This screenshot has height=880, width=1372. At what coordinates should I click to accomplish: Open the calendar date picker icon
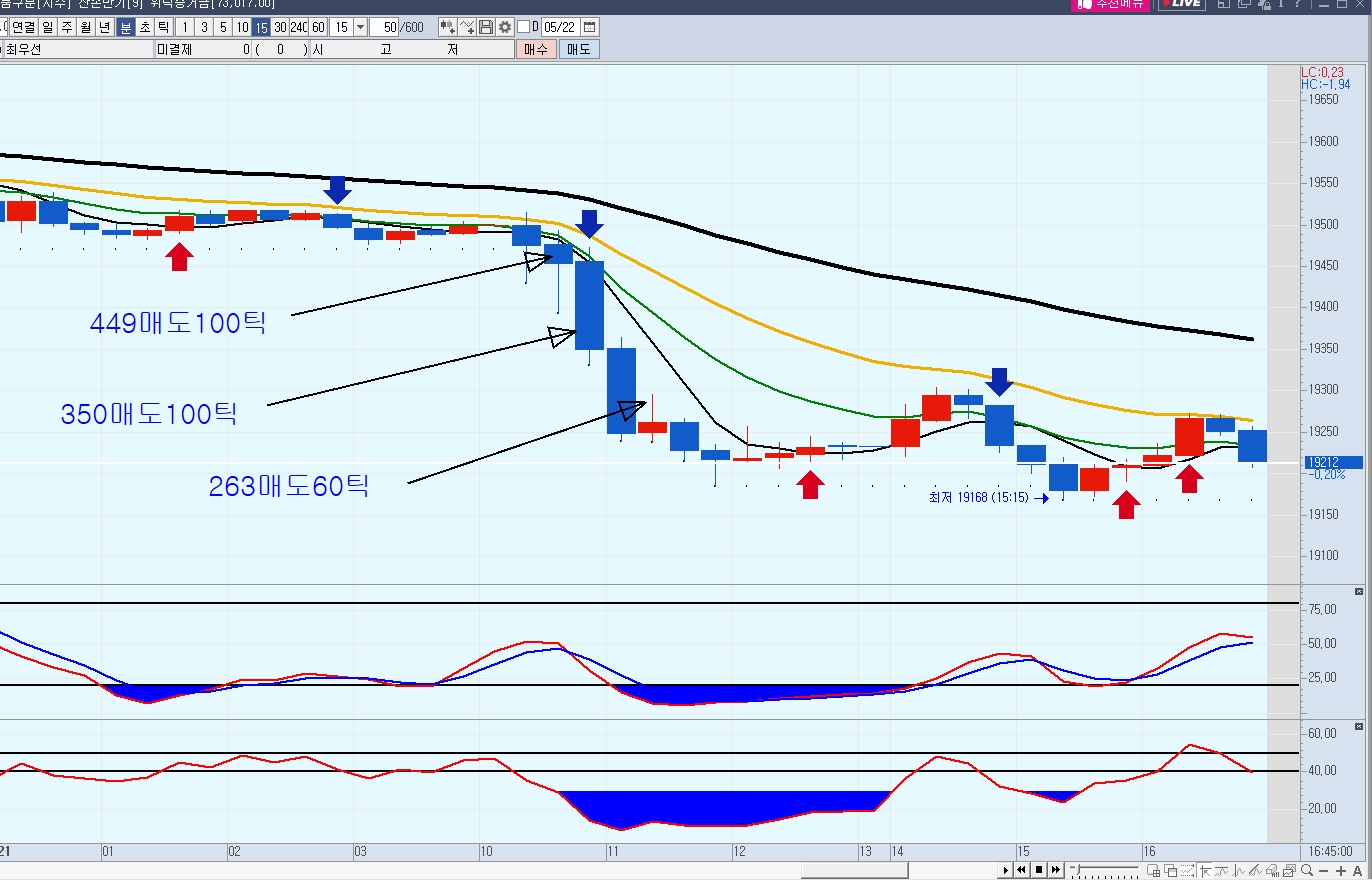tap(589, 27)
